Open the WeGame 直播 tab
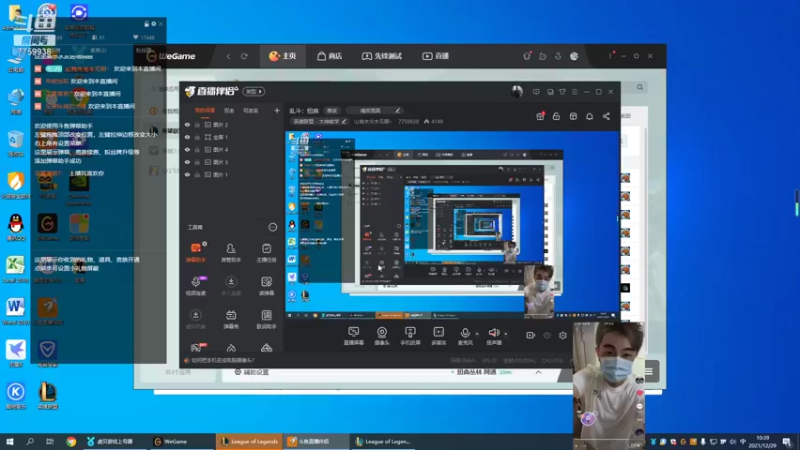The width and height of the screenshot is (800, 450). (435, 56)
